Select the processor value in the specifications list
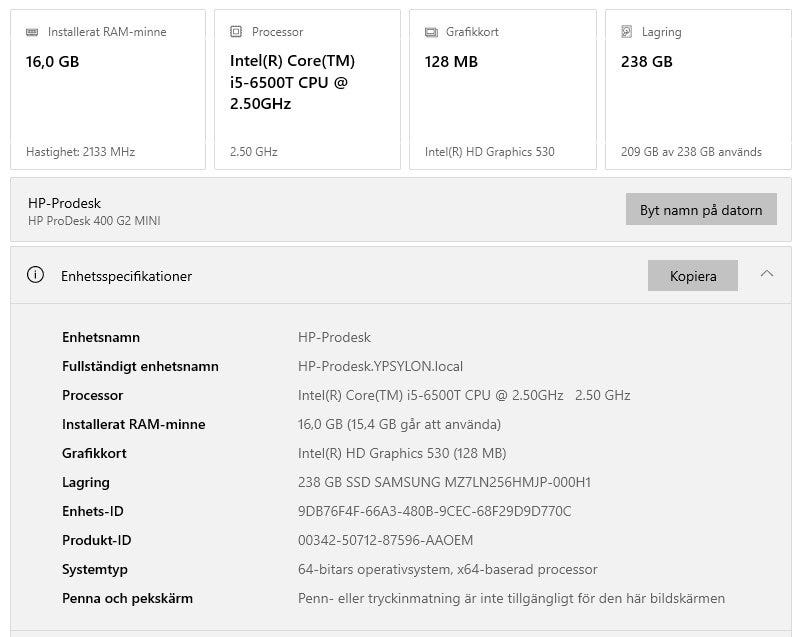806x637 pixels. coord(464,395)
